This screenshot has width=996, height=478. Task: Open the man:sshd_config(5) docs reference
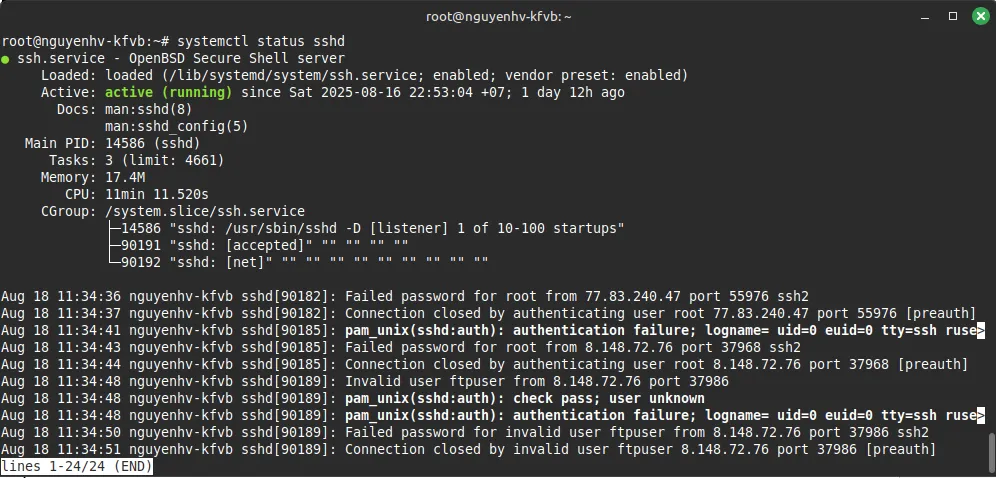click(176, 126)
